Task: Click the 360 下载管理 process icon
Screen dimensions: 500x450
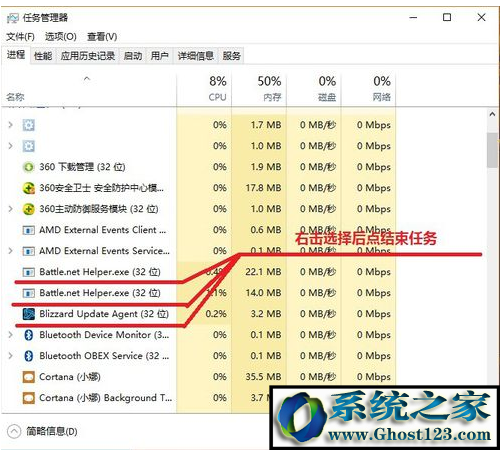Action: 29,167
